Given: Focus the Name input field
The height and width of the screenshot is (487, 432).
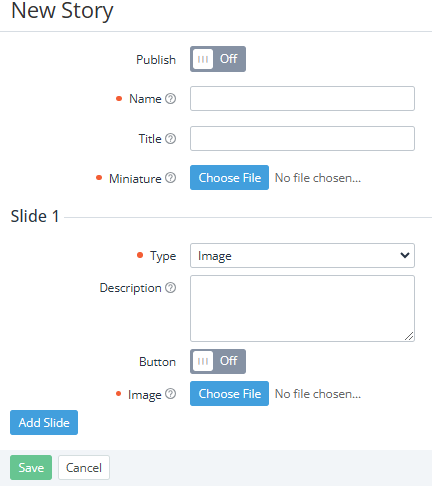Looking at the screenshot, I should point(302,99).
